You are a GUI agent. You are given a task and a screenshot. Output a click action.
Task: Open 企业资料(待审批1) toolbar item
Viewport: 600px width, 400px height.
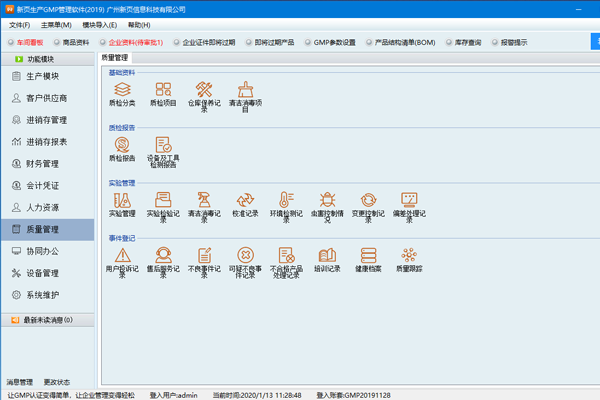[x=131, y=42]
